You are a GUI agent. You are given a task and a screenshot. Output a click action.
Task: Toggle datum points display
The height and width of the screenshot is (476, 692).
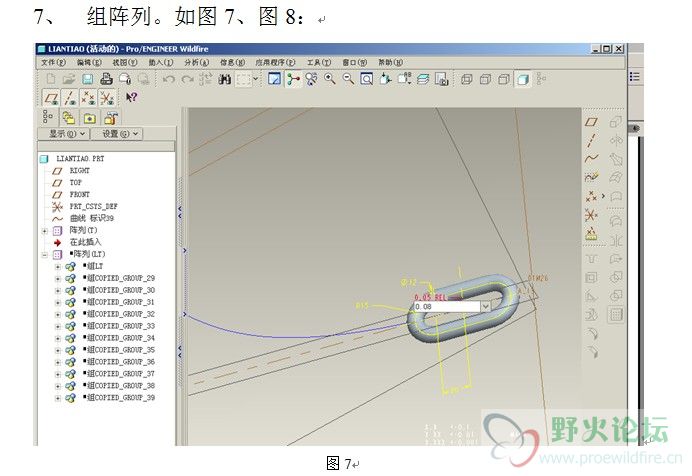coord(88,97)
